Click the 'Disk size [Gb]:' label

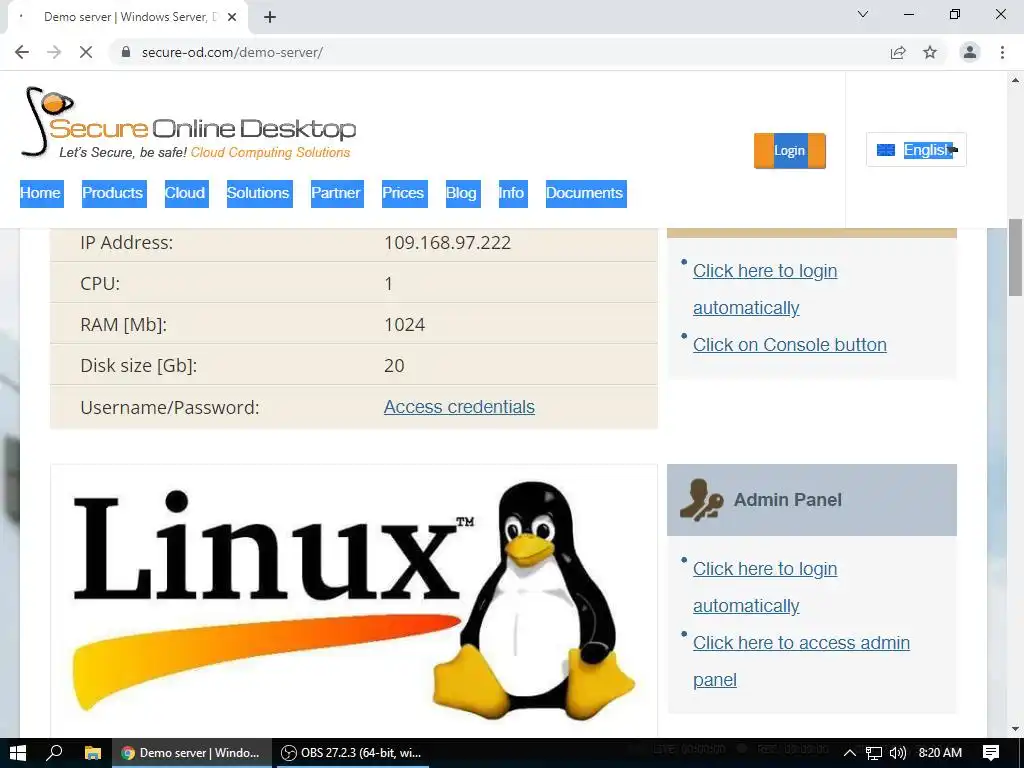[x=138, y=366]
